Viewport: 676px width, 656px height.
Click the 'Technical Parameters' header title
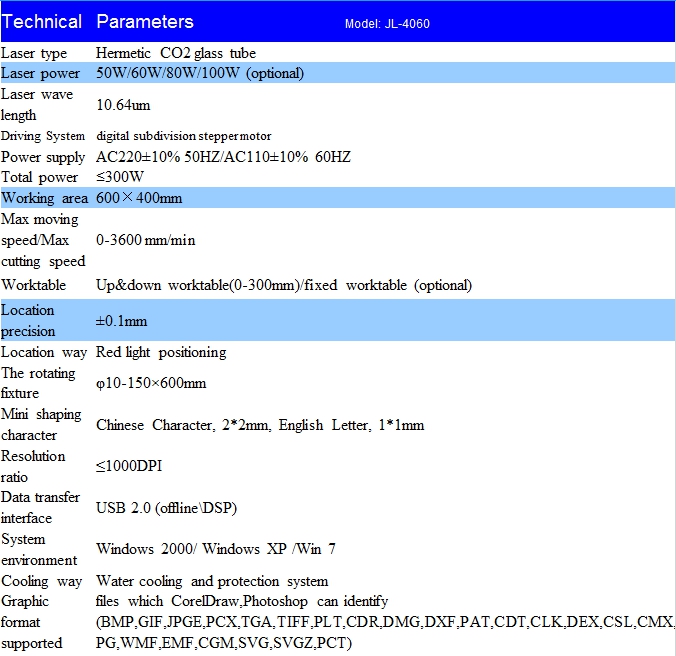[x=98, y=21]
